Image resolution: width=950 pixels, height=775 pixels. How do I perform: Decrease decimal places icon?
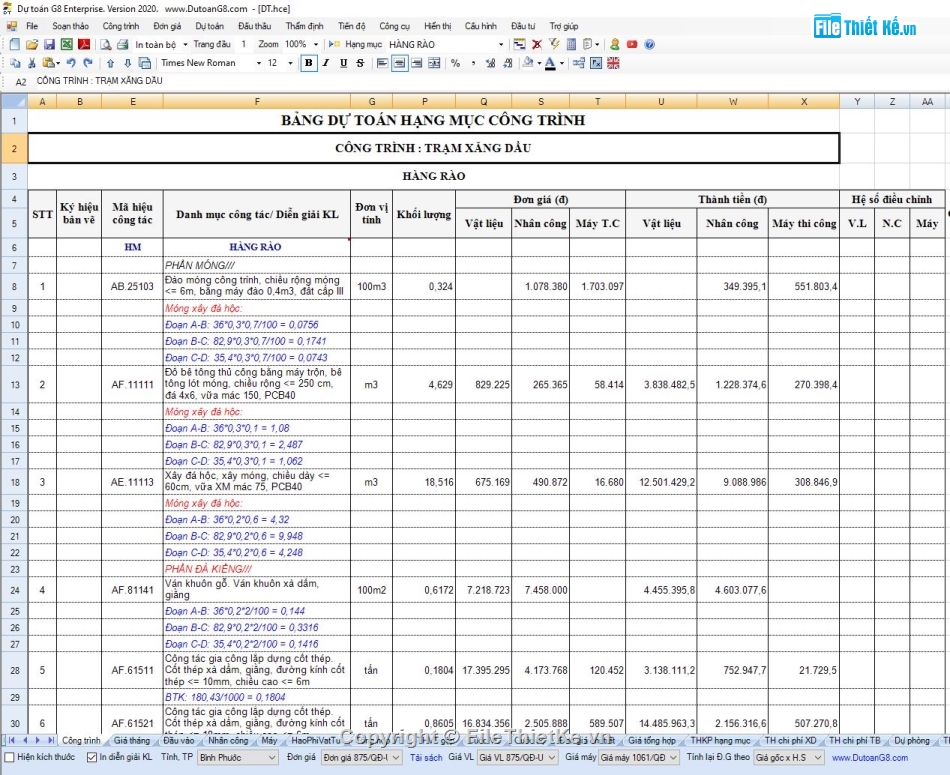508,63
